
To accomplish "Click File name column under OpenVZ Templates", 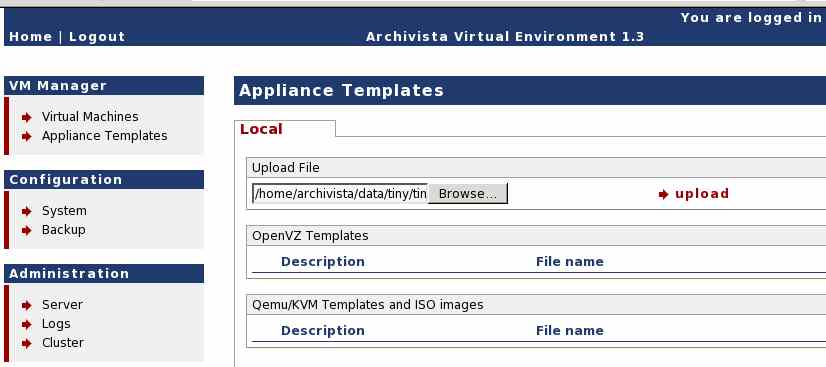I will [x=569, y=262].
